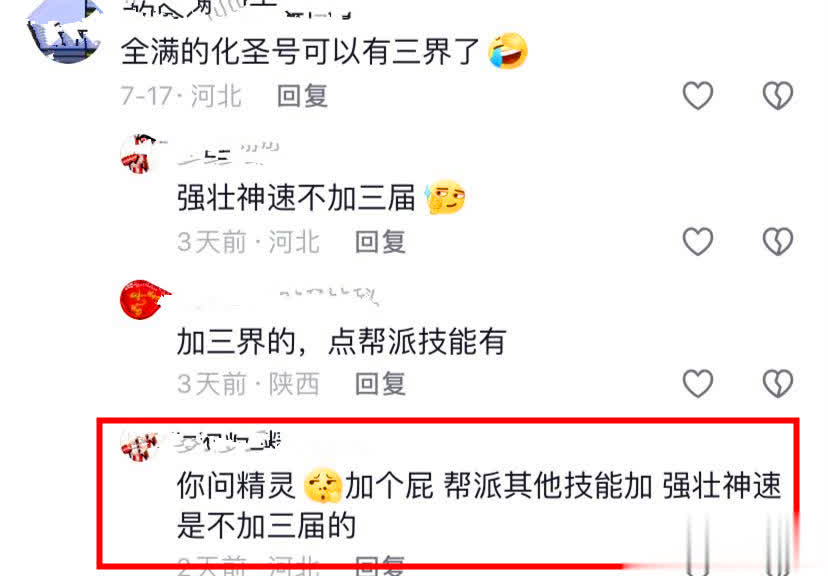The height and width of the screenshot is (576, 828).
Task: Reply to the 7-17 河北 comment
Action: (x=303, y=96)
